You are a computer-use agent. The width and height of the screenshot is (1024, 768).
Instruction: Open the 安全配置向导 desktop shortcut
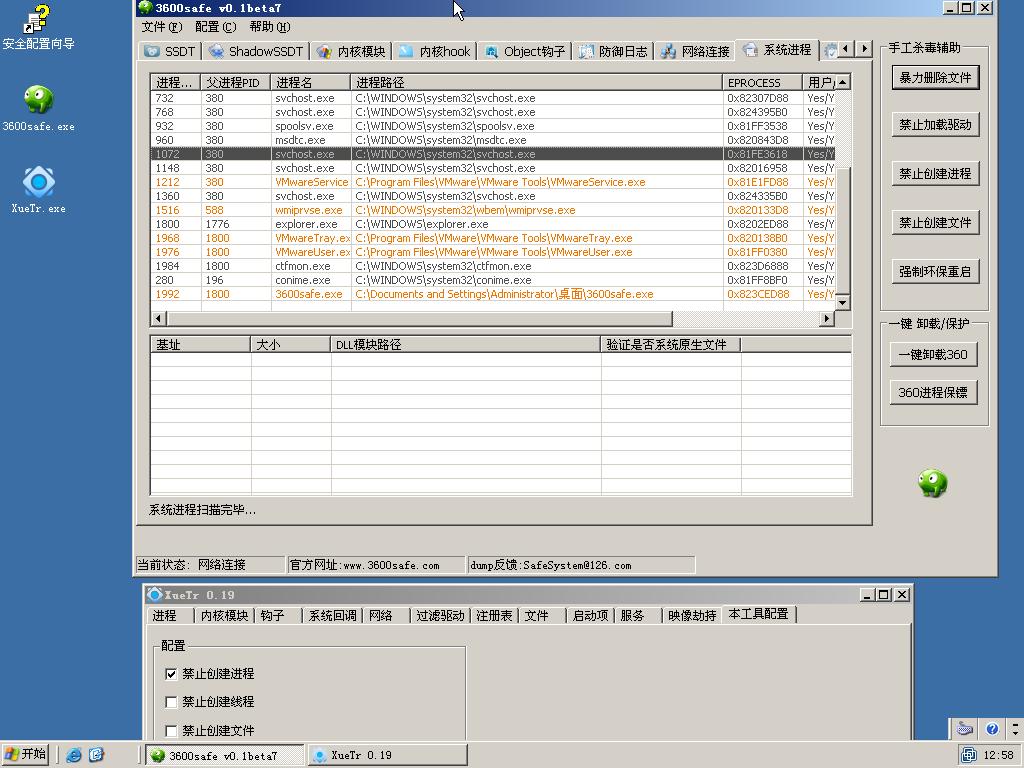[37, 28]
